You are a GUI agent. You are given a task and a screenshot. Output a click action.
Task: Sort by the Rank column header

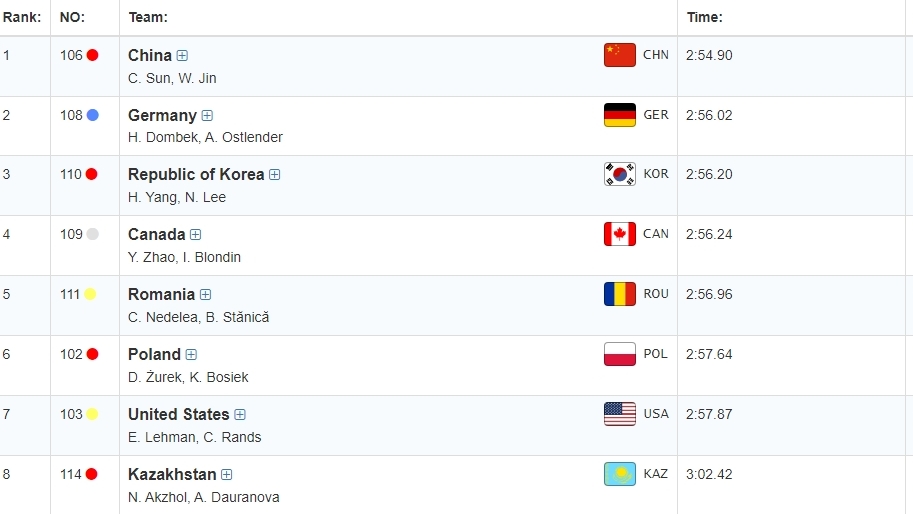click(x=21, y=17)
